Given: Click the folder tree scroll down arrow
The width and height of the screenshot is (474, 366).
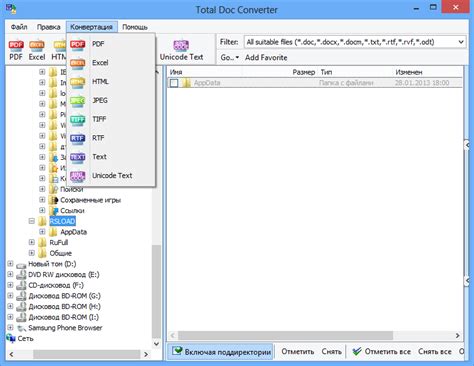Looking at the screenshot, I should [156, 344].
